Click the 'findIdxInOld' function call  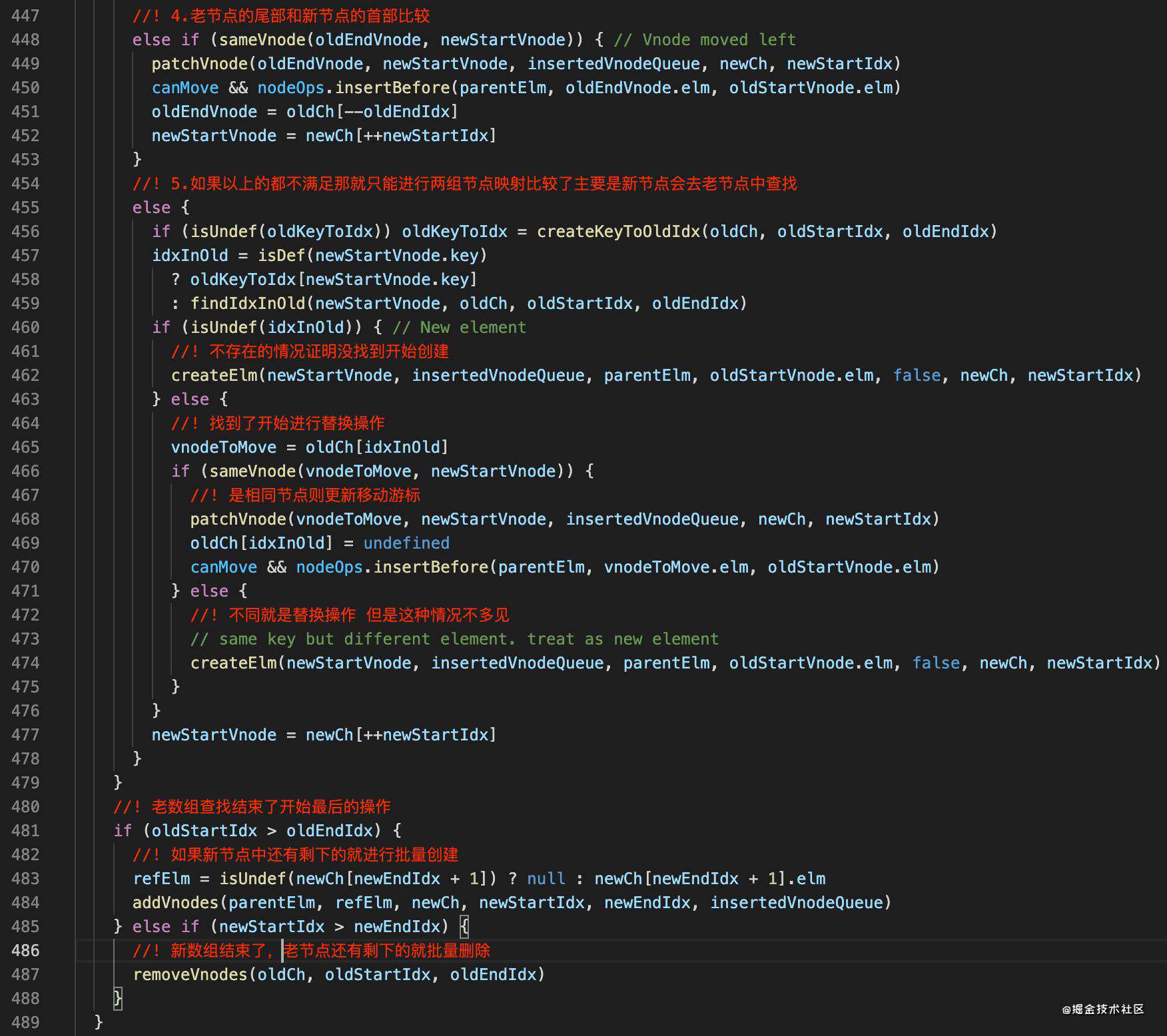(x=247, y=303)
